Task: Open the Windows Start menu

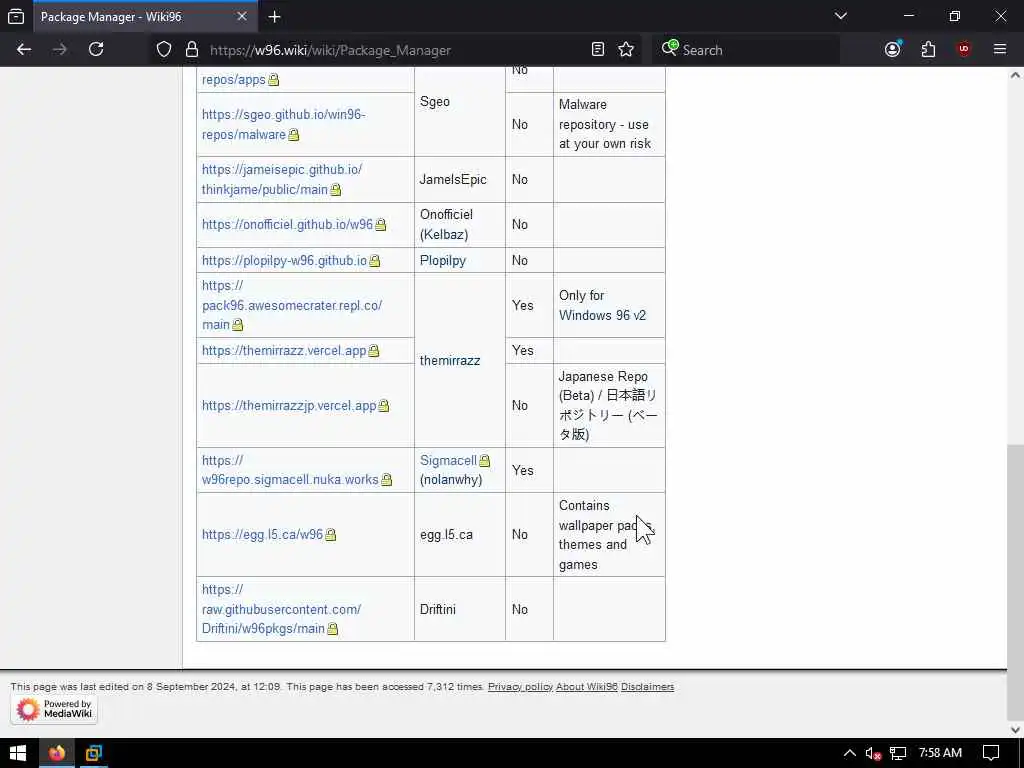Action: pos(18,753)
